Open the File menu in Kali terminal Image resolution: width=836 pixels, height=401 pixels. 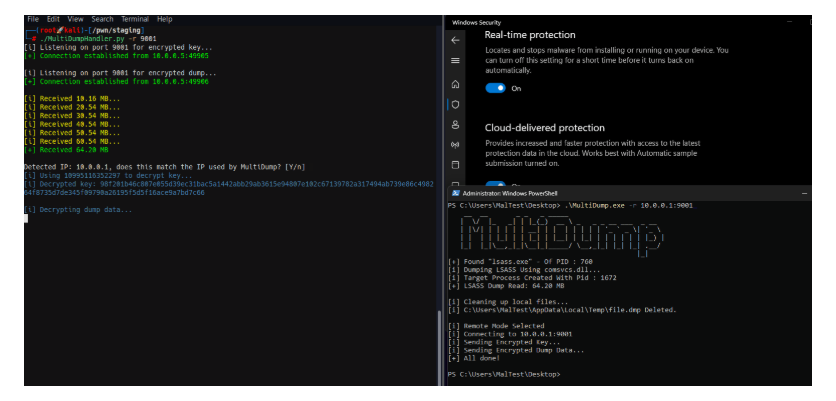point(33,19)
